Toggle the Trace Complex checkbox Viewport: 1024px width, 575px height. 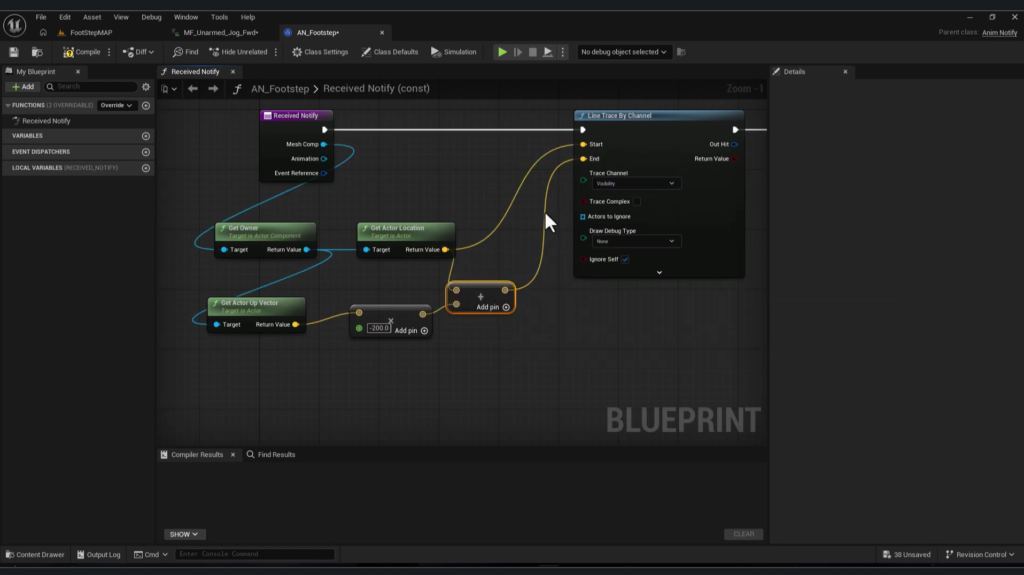[x=637, y=202]
